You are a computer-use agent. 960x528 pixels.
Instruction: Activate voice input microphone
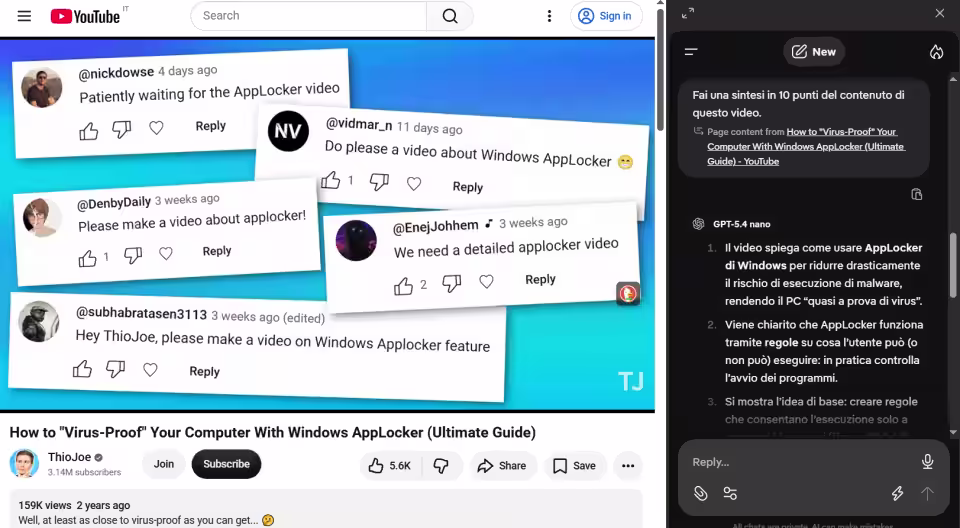(x=928, y=462)
